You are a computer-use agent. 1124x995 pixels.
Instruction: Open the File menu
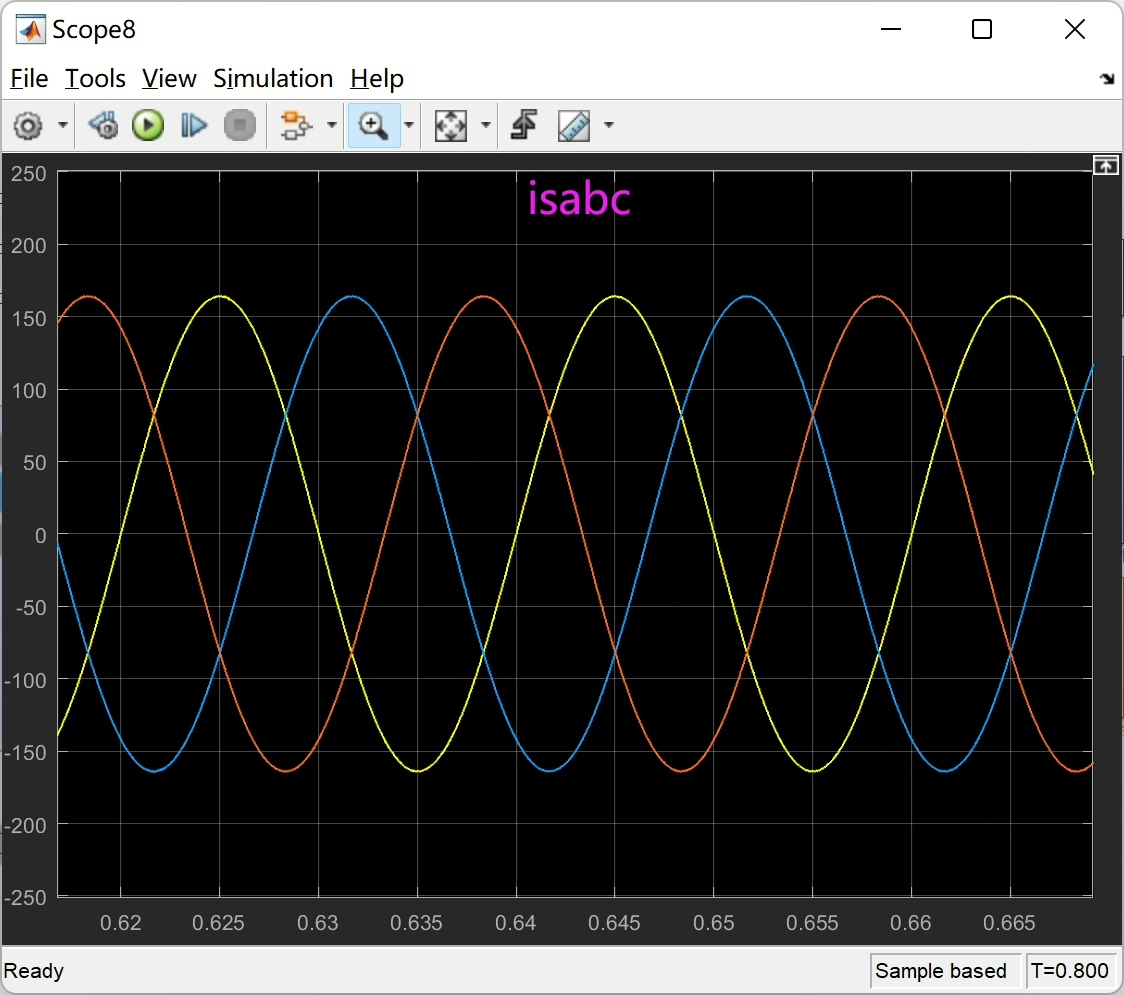pyautogui.click(x=29, y=78)
